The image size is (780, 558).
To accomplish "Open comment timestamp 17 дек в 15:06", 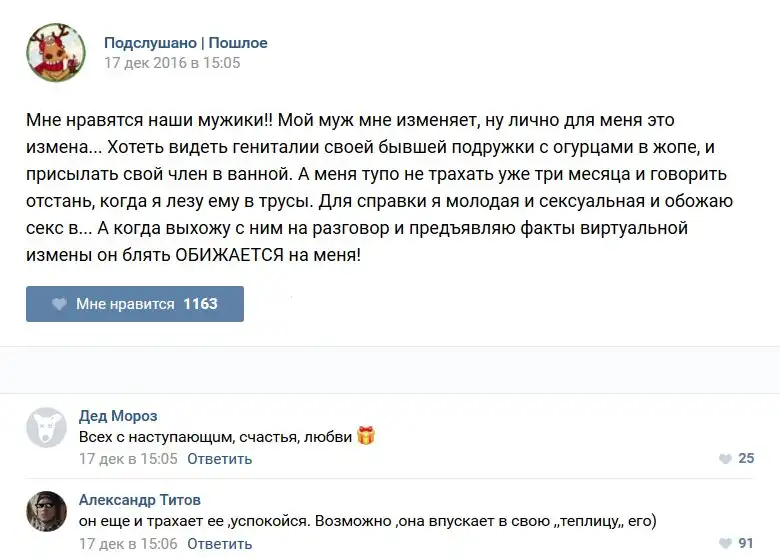I will click(x=128, y=544).
